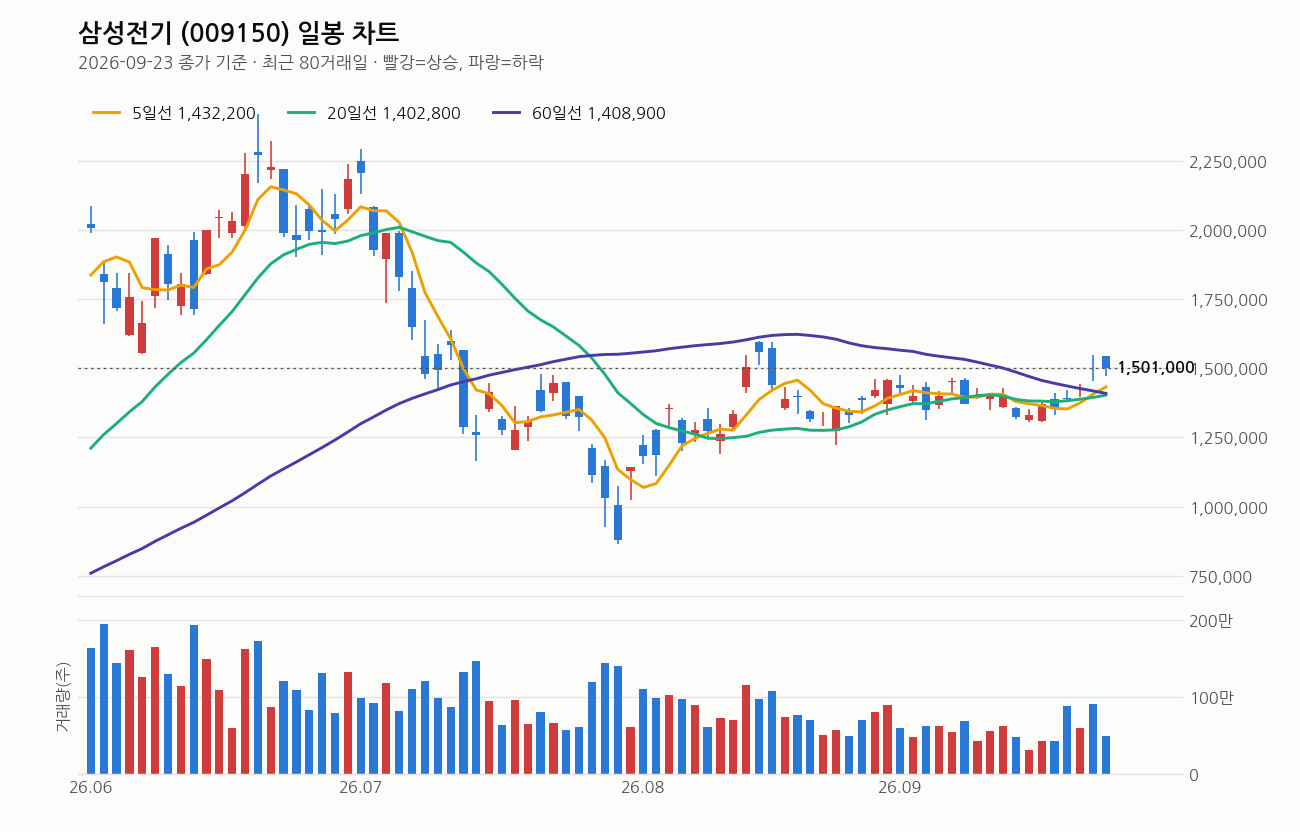The height and width of the screenshot is (832, 1300).
Task: Click the '20일선 1,402,800' legend label
Action: pos(394,113)
